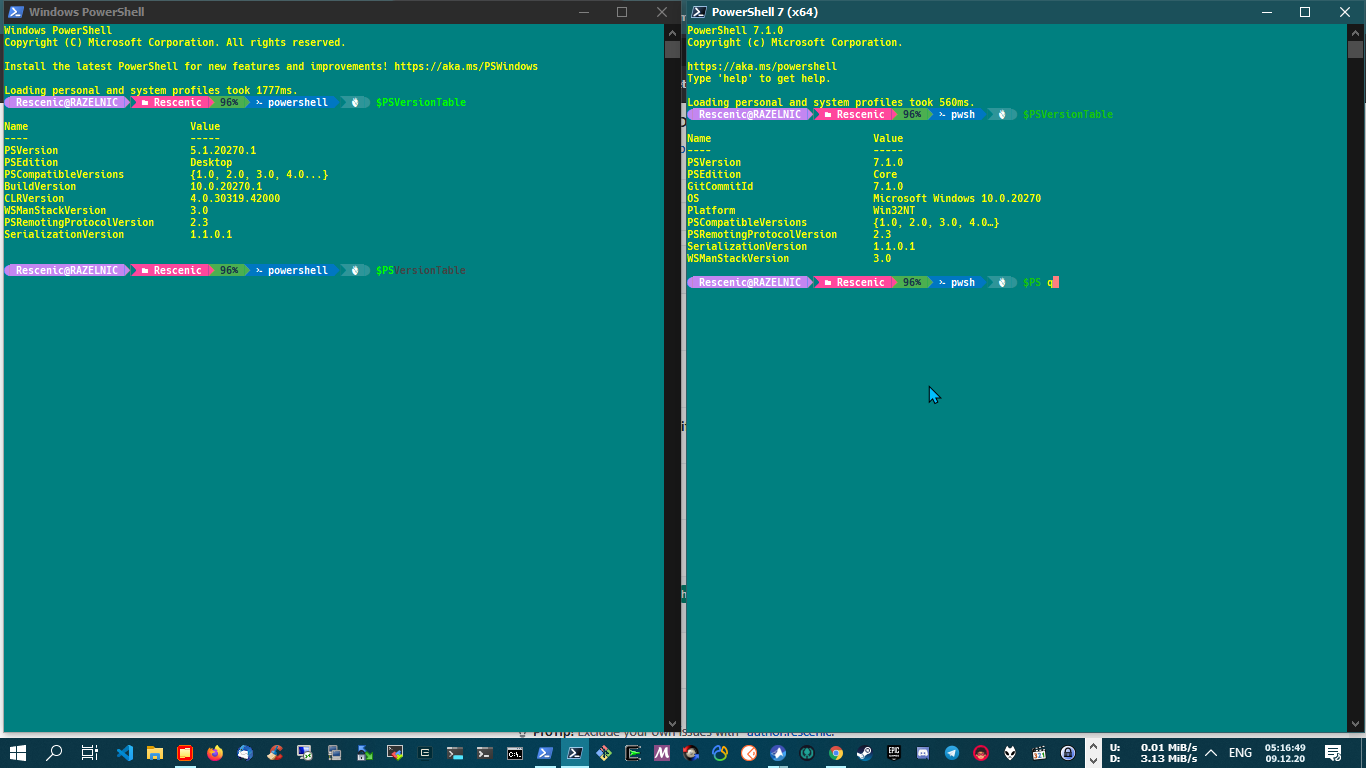Click 4.0.30319.42000 CLRVersion value
1366x768 pixels.
click(x=235, y=198)
